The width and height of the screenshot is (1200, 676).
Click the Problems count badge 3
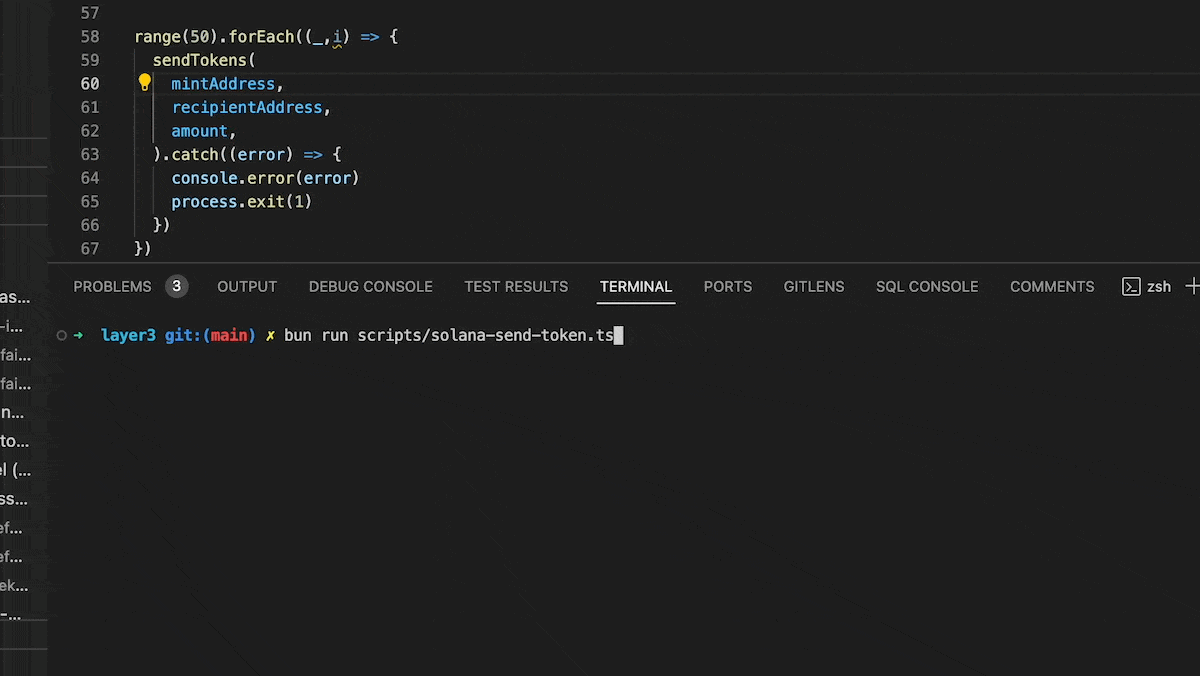tap(177, 286)
